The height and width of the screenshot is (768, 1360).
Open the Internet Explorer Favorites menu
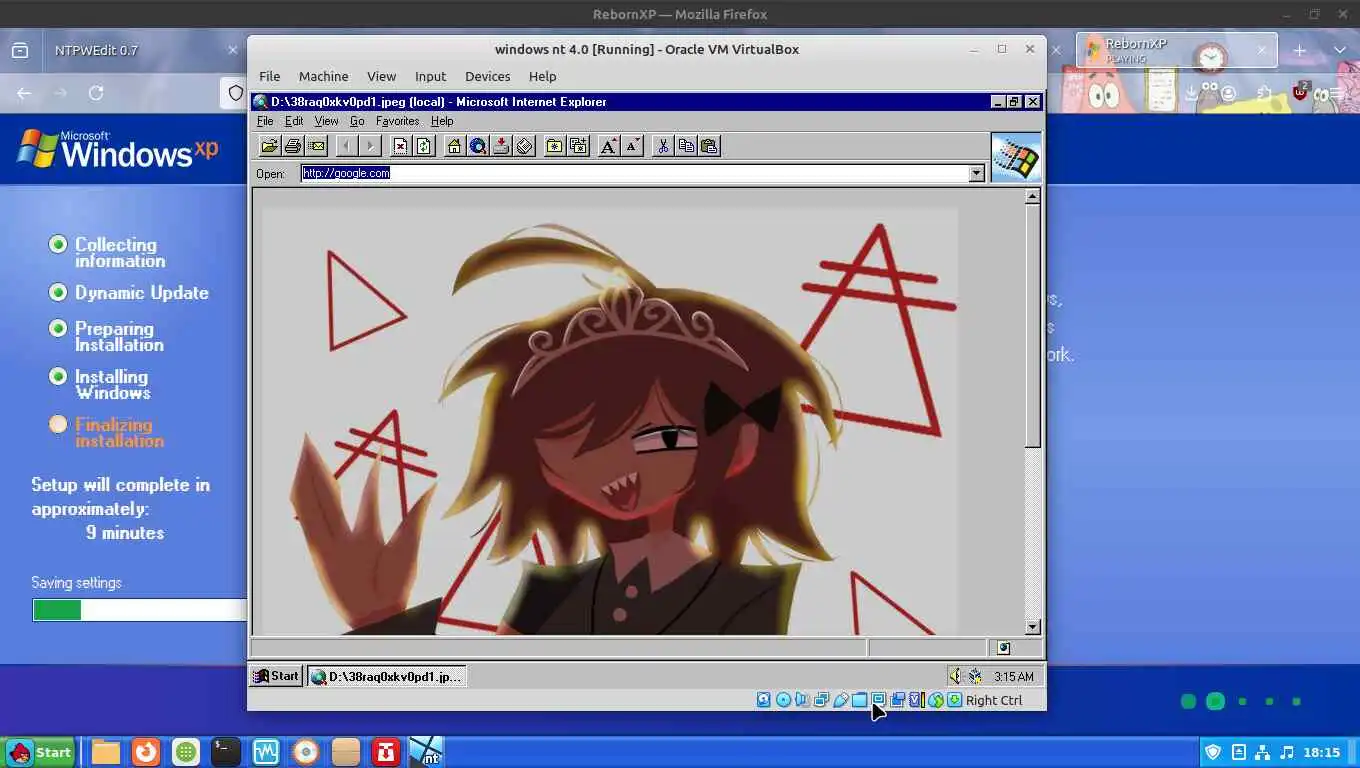point(397,121)
